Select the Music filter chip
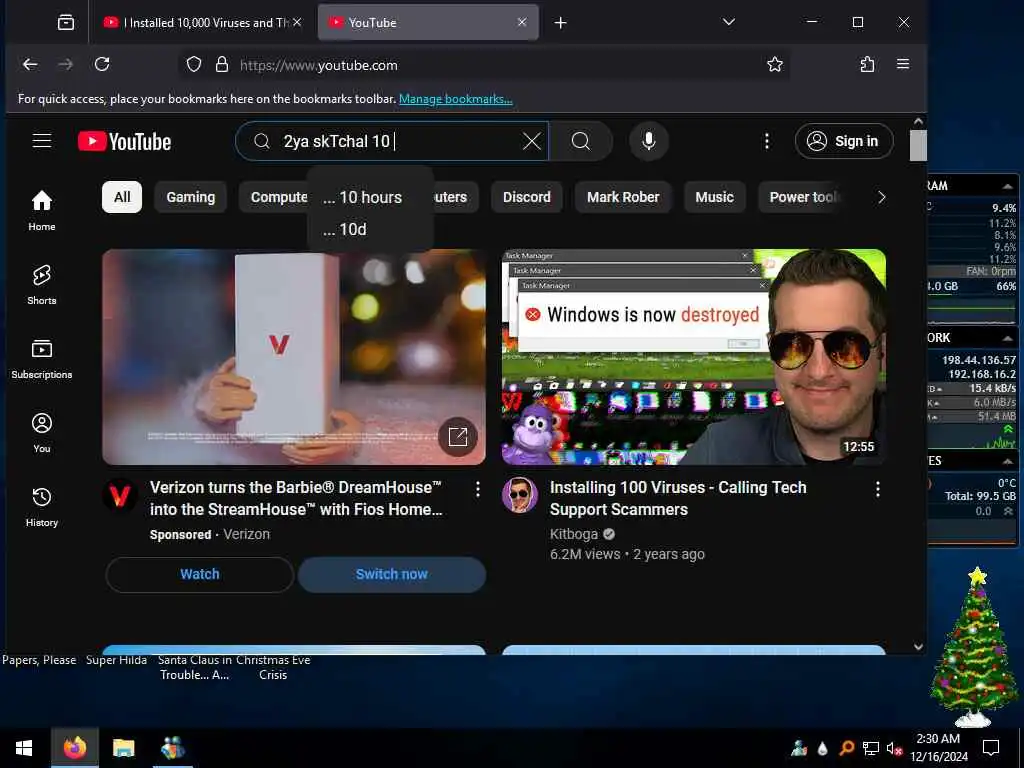Image resolution: width=1024 pixels, height=768 pixels. [714, 197]
